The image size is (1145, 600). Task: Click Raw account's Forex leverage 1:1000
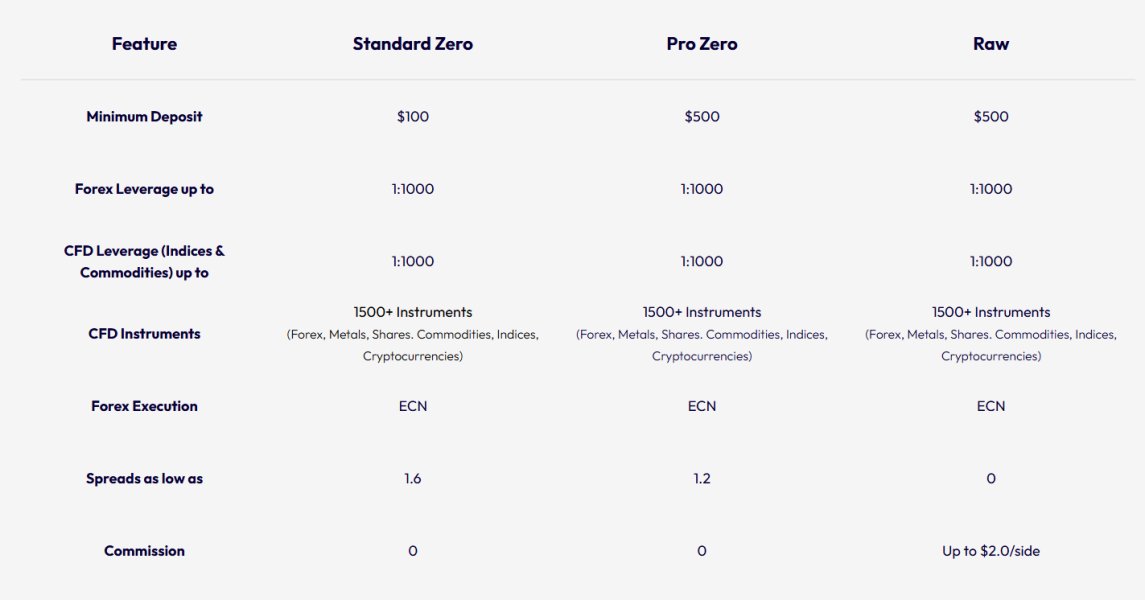[x=990, y=189]
